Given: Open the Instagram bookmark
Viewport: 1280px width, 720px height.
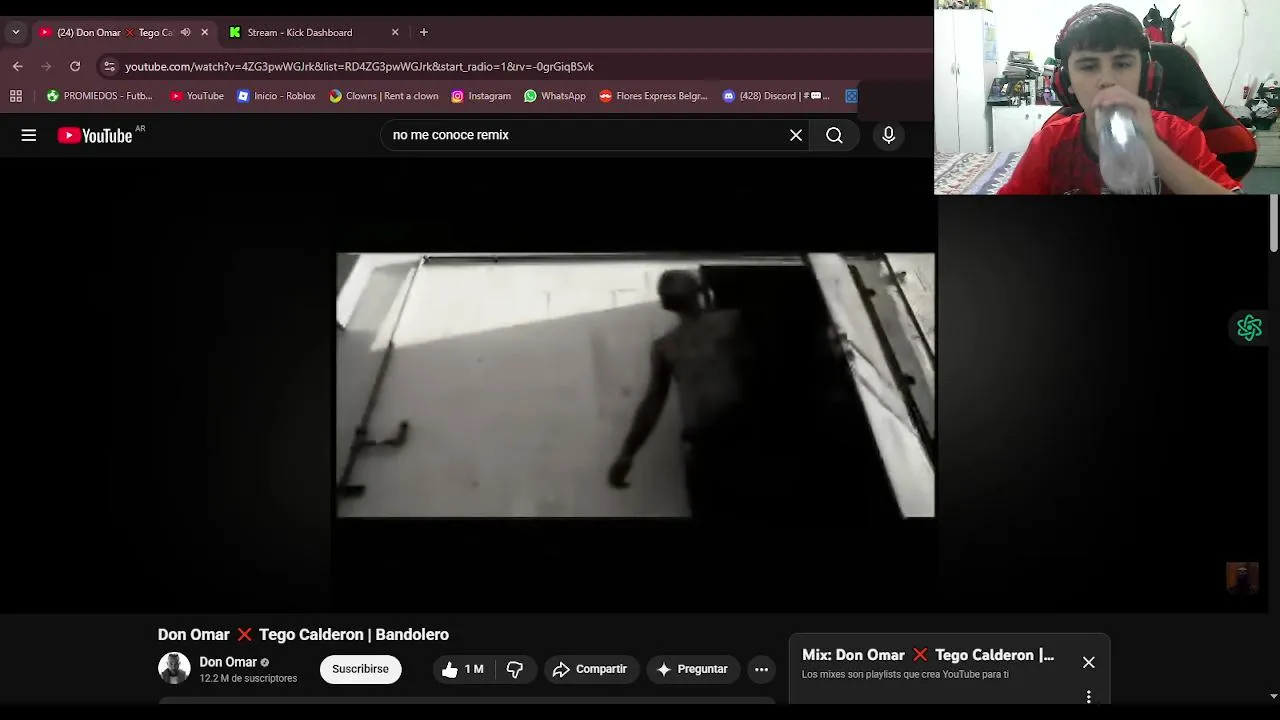Looking at the screenshot, I should tap(481, 96).
